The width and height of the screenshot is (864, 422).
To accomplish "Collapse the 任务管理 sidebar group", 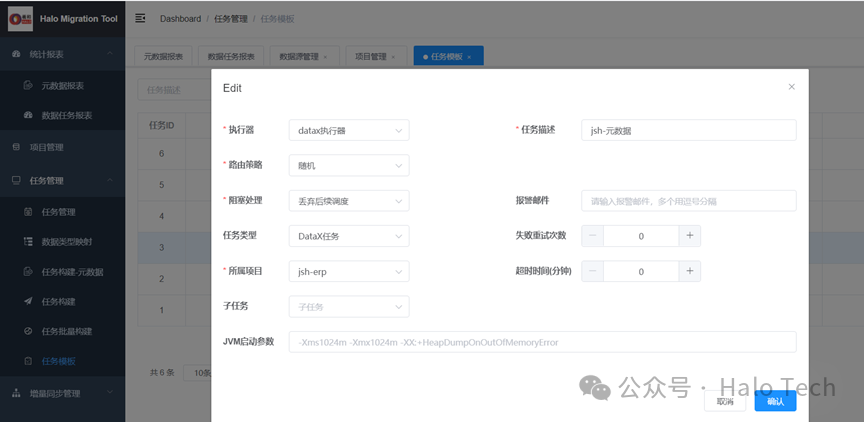I will tap(109, 180).
